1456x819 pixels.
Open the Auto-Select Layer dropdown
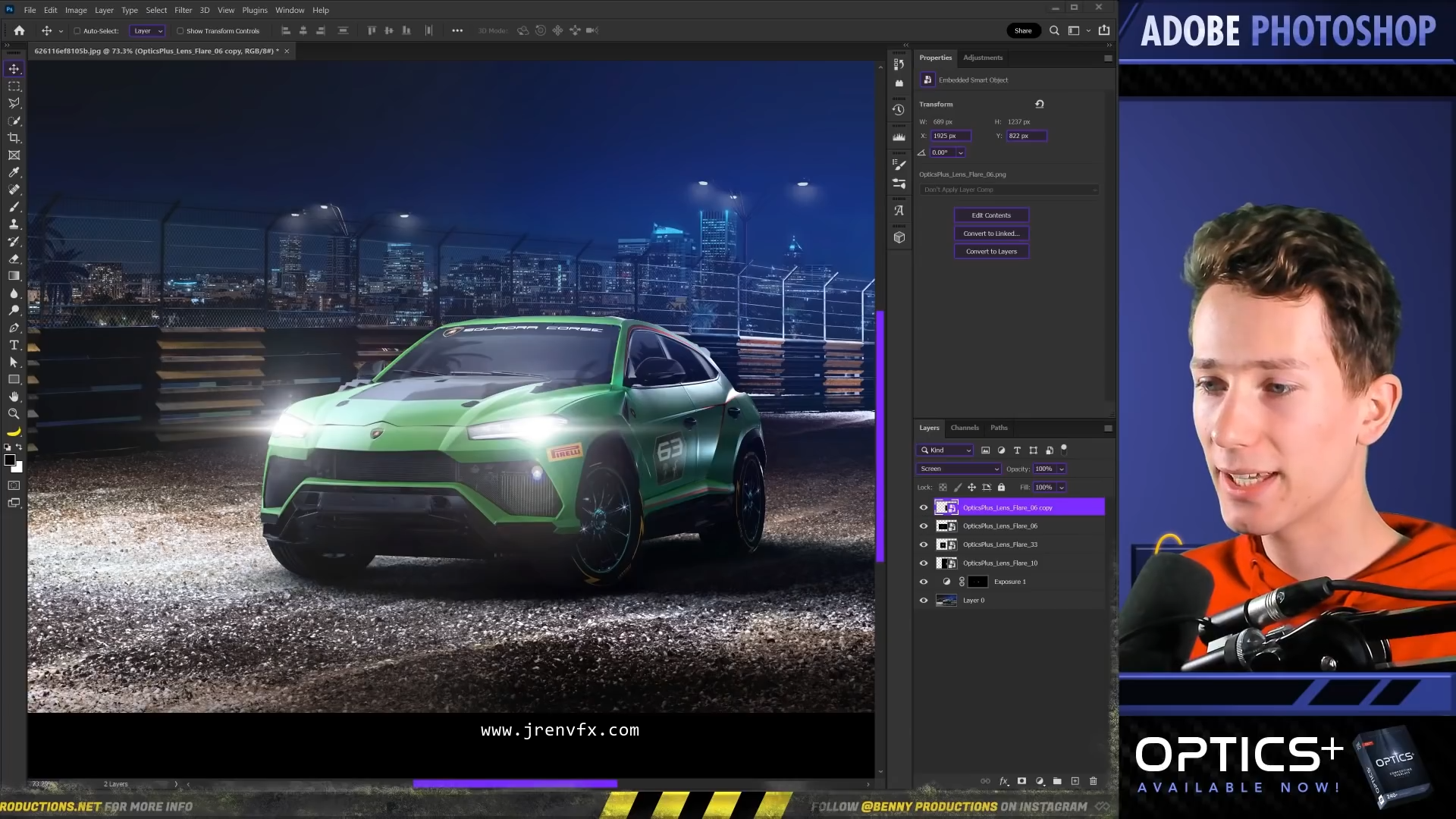pos(147,31)
